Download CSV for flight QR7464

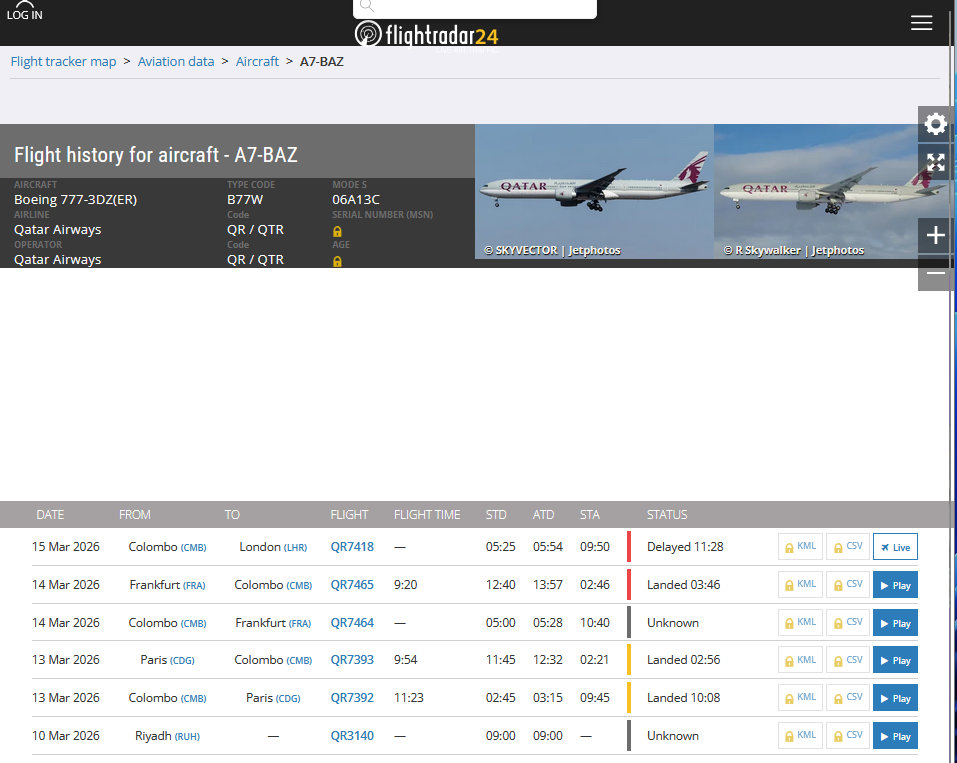point(847,623)
